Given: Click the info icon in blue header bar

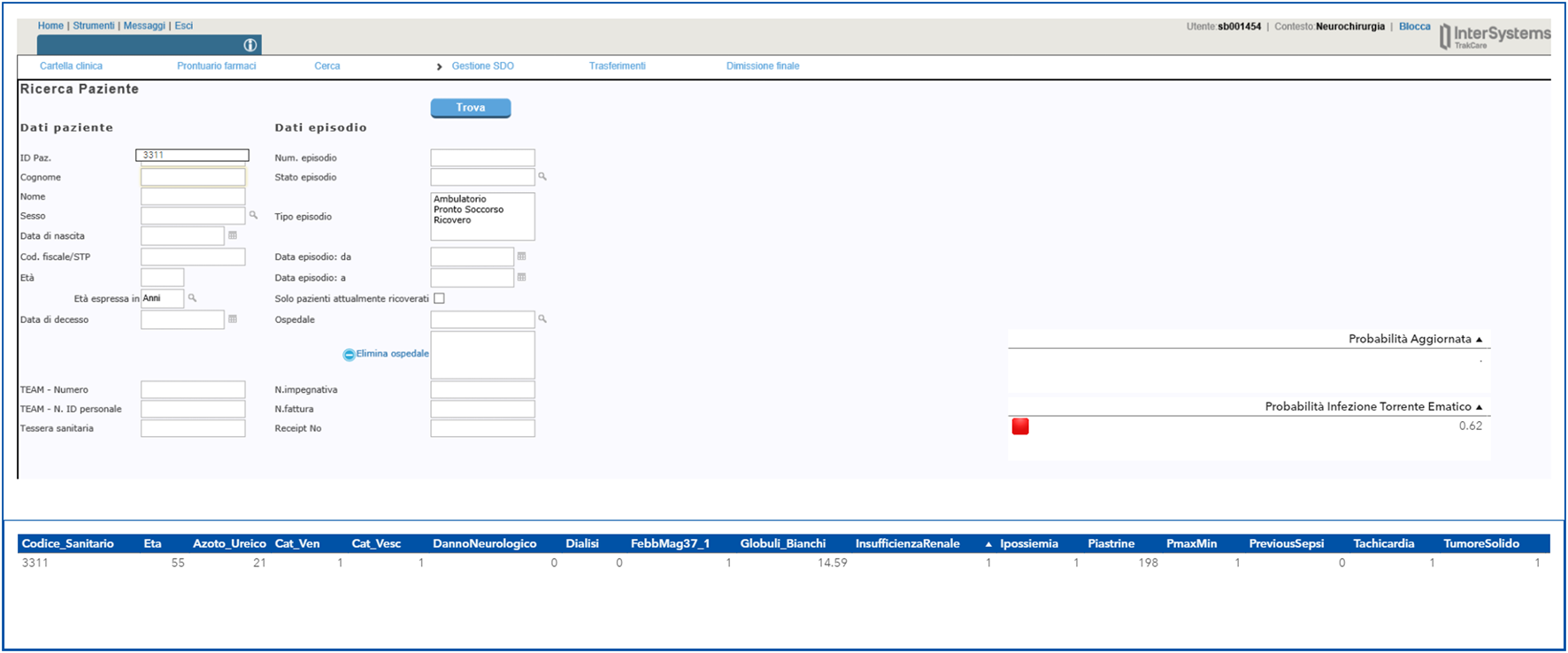Looking at the screenshot, I should 250,45.
